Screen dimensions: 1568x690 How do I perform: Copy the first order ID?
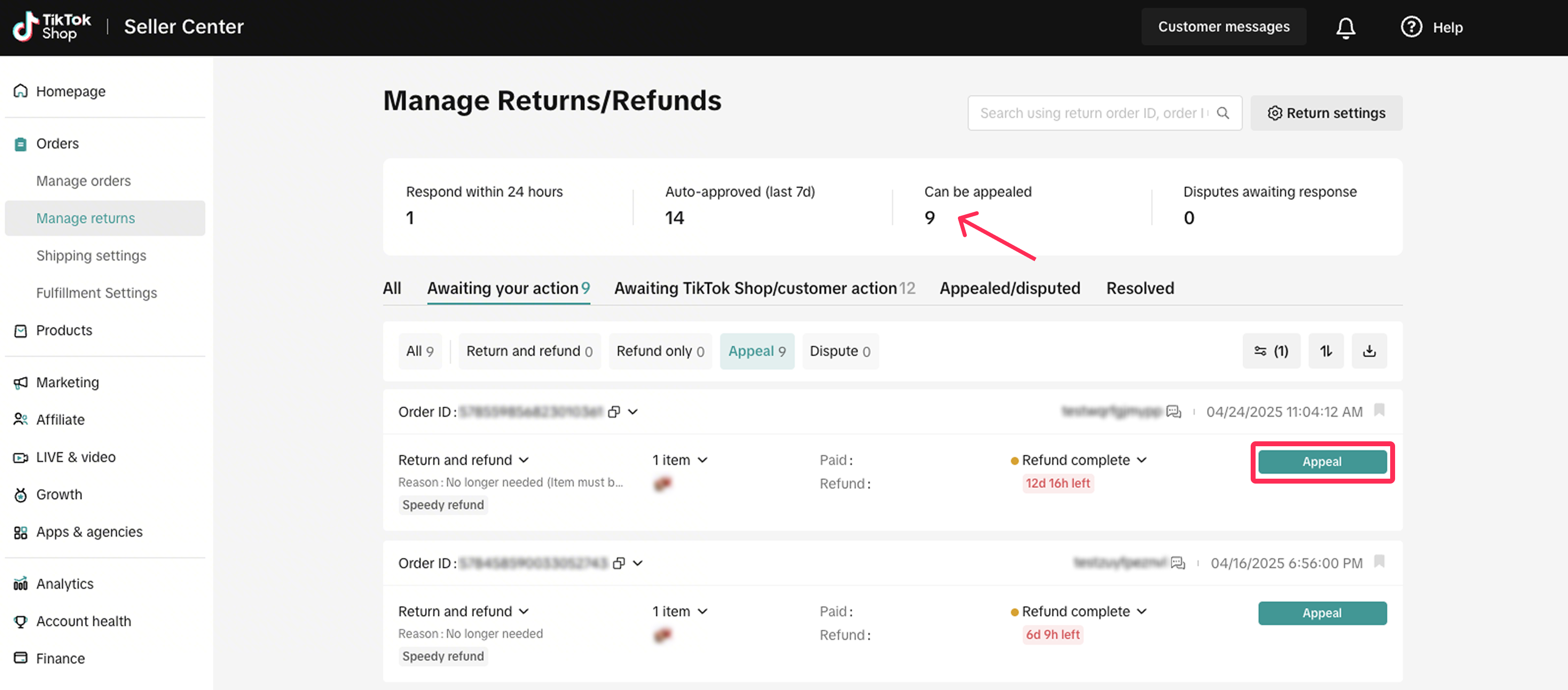(614, 412)
